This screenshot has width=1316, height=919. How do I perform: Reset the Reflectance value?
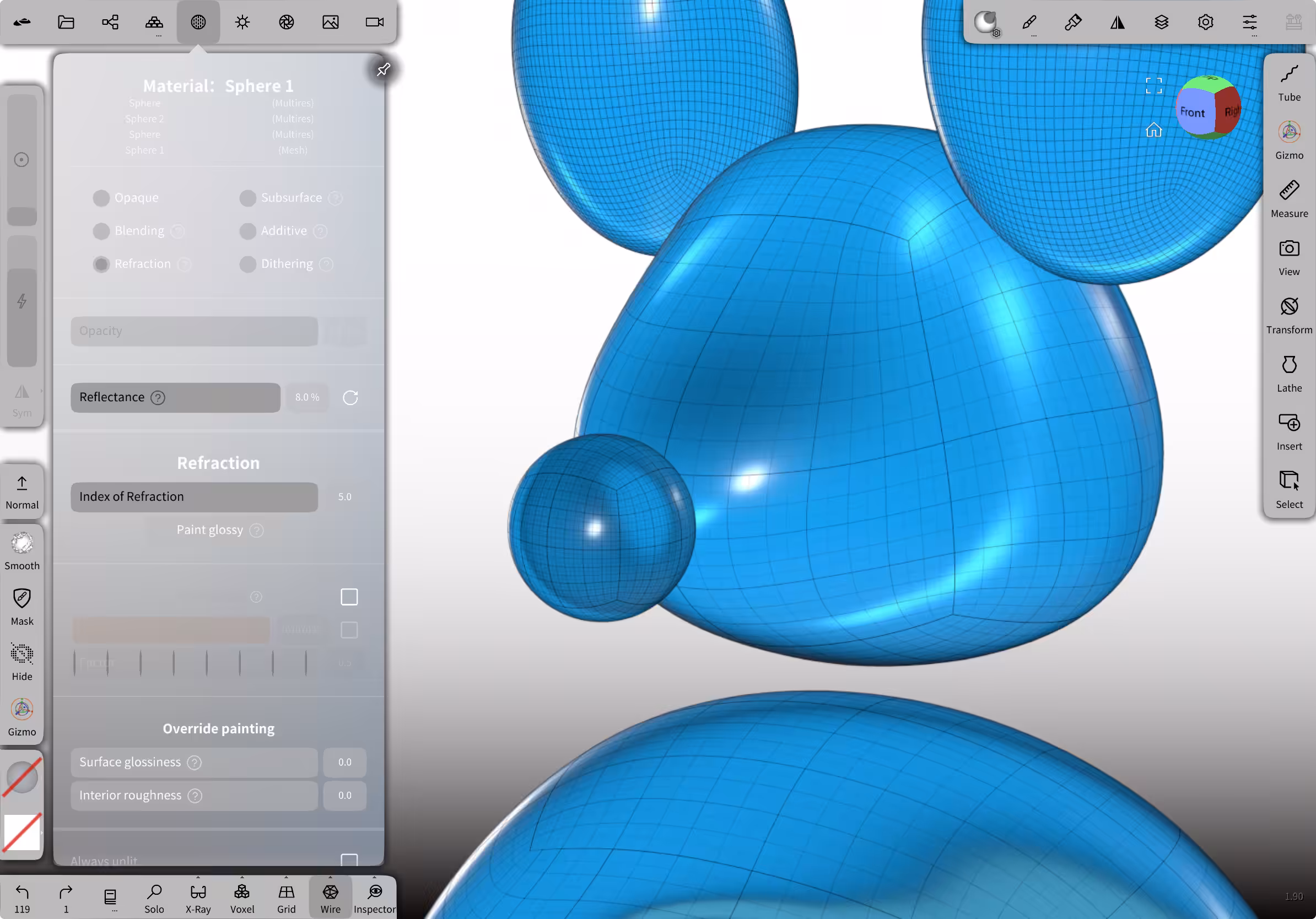[x=350, y=398]
